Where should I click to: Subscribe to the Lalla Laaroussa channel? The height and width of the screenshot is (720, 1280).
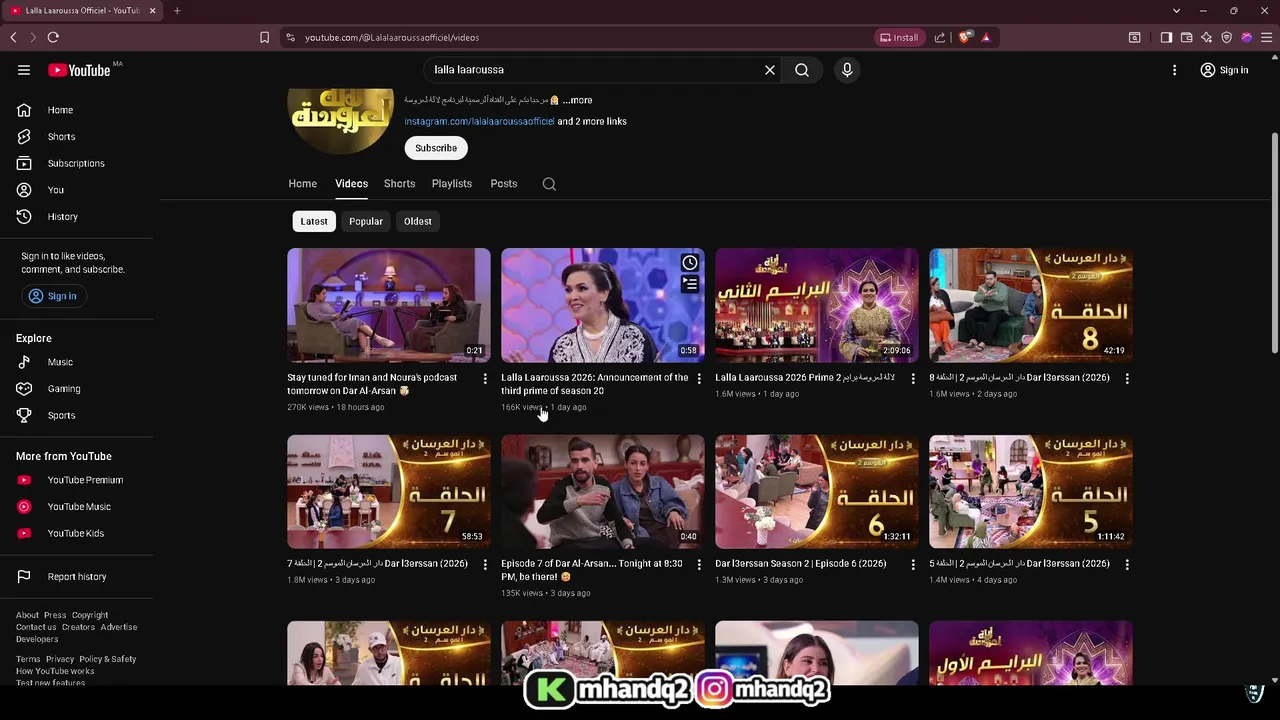coord(436,148)
